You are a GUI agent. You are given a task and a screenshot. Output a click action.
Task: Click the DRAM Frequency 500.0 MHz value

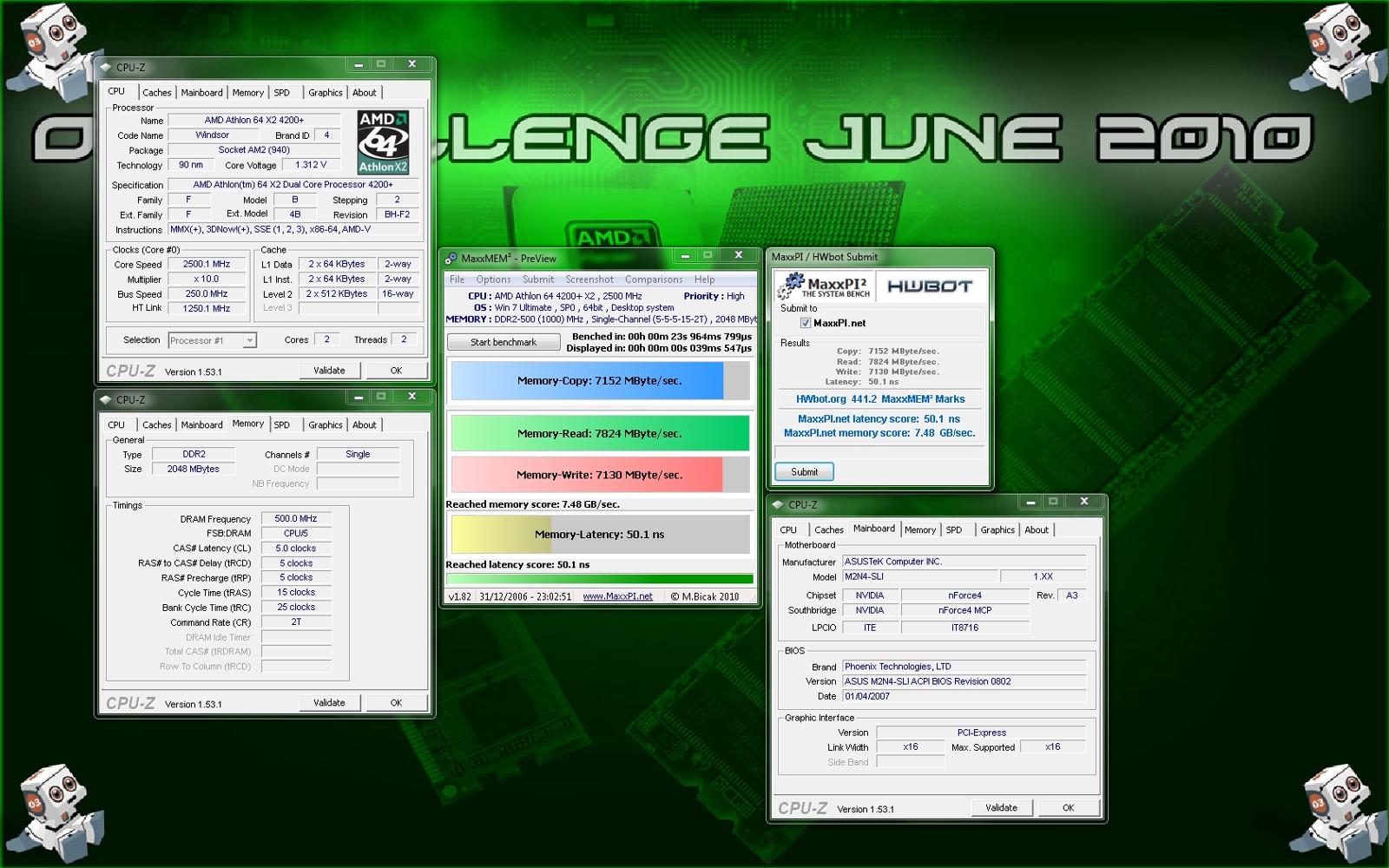pos(296,519)
